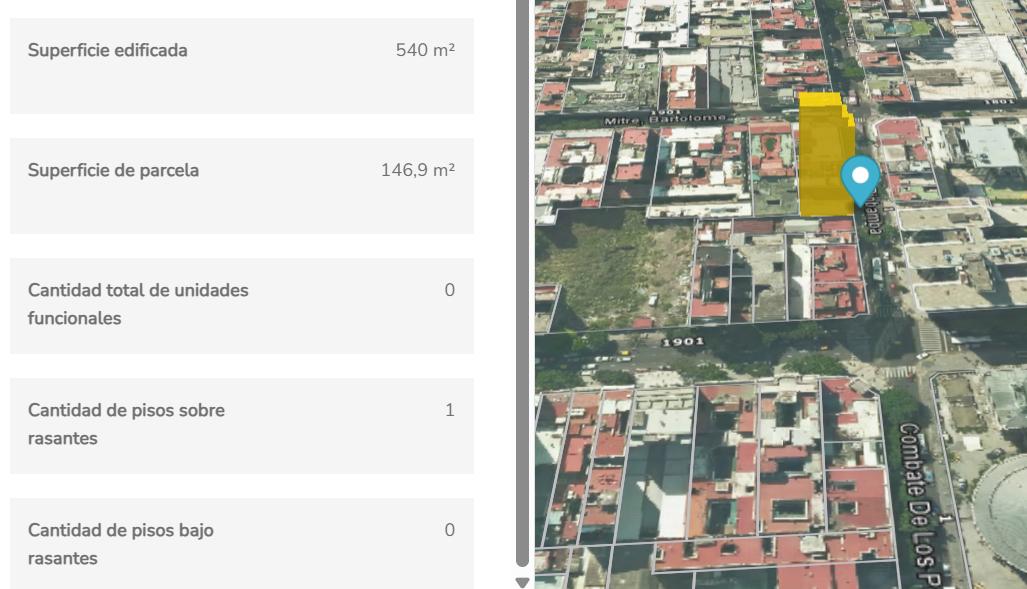Viewport: 1027px width, 589px height.
Task: Click the unidades funcionales value 0
Action: (x=449, y=290)
